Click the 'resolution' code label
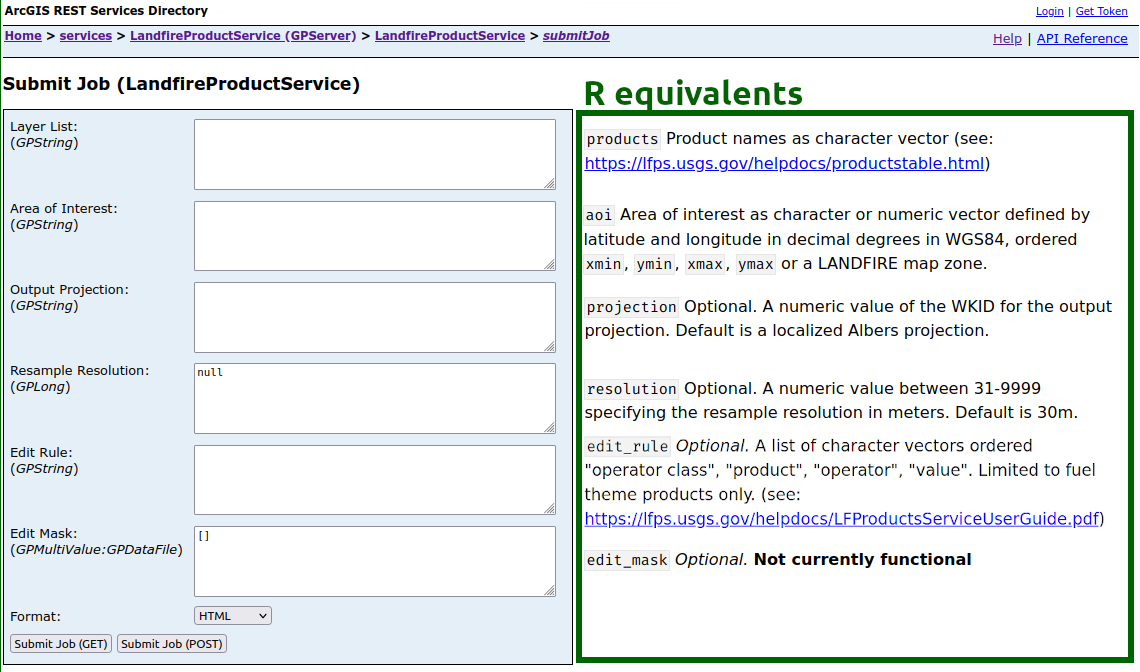 [x=631, y=389]
